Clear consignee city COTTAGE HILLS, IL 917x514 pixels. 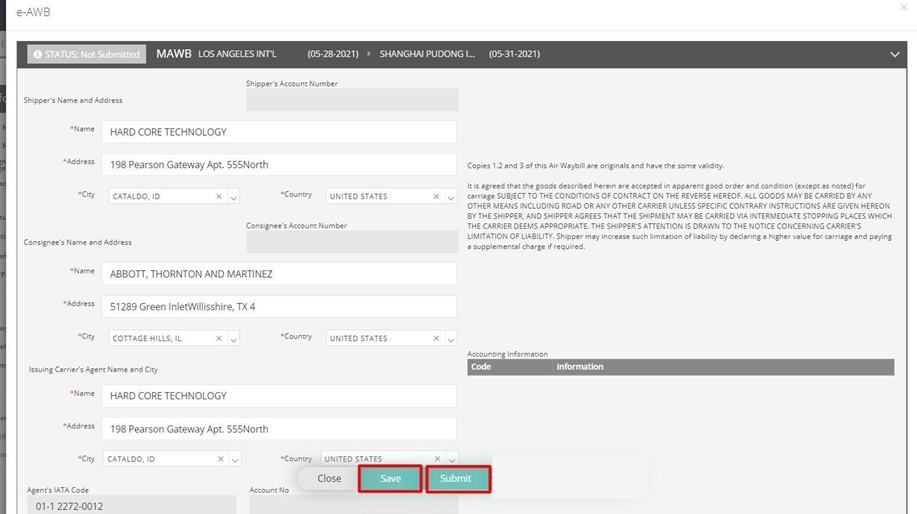[219, 339]
